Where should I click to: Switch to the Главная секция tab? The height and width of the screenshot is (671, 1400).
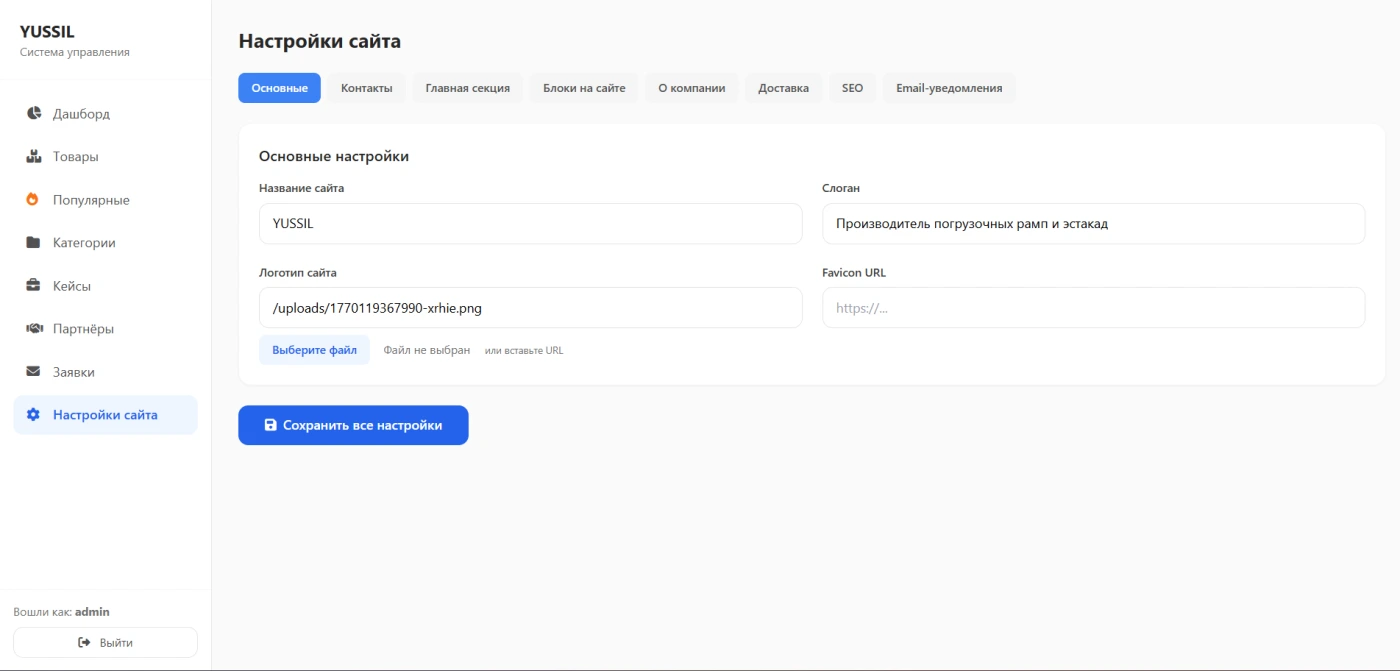coord(467,88)
